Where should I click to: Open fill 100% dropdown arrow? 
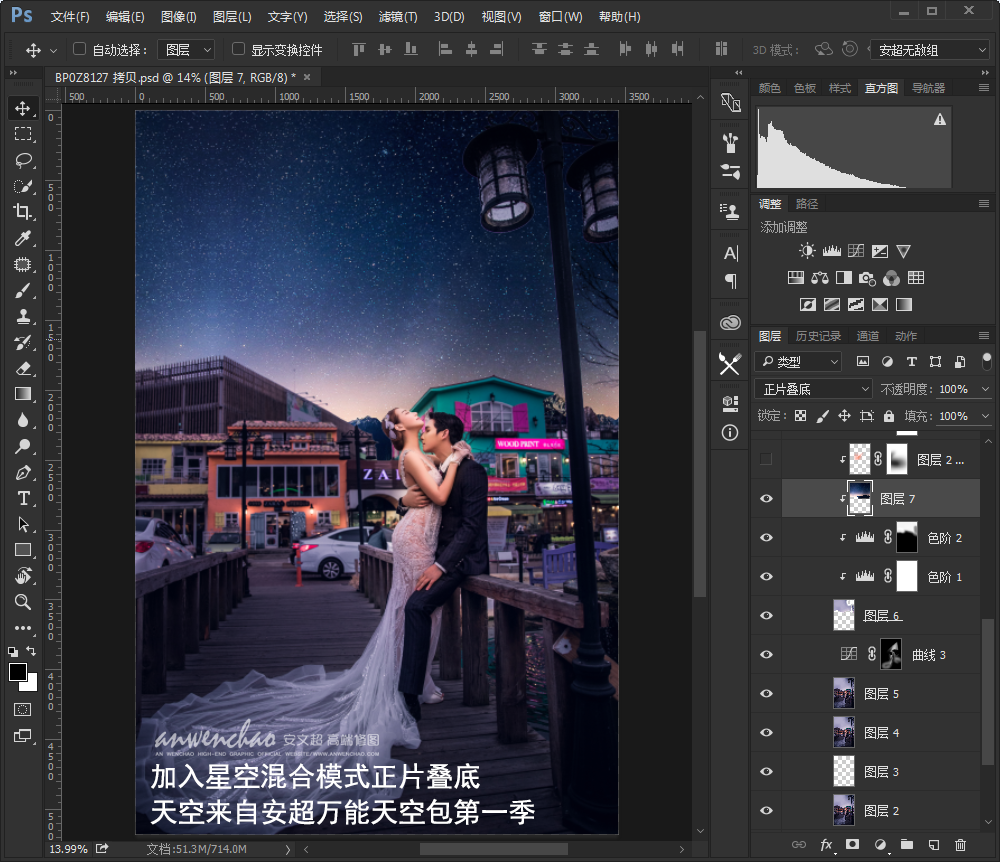(x=985, y=416)
